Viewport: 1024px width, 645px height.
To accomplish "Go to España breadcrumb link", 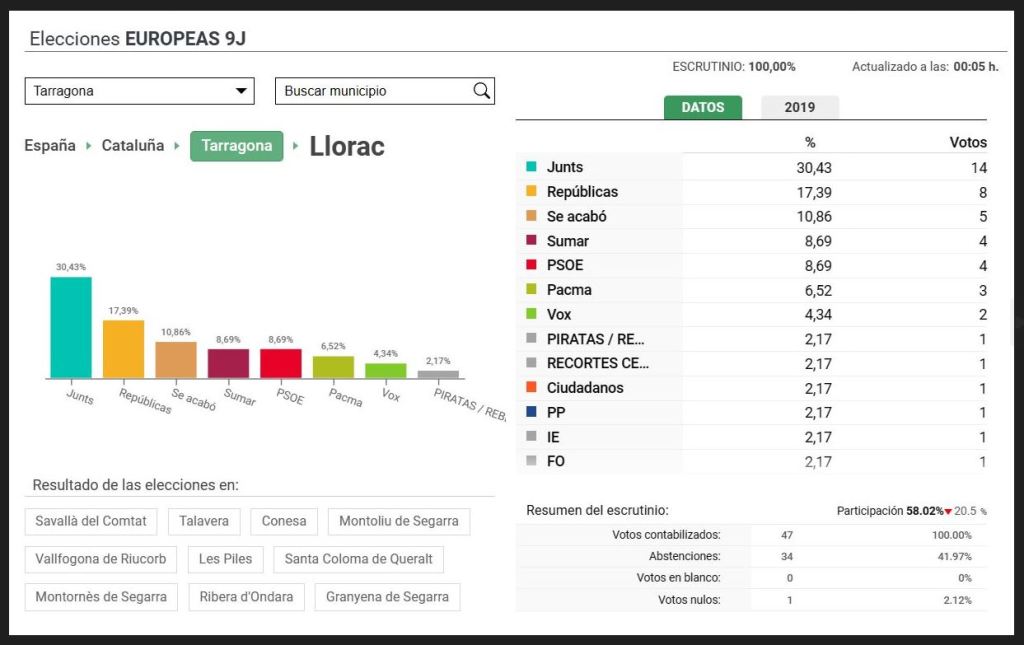I will pyautogui.click(x=50, y=146).
